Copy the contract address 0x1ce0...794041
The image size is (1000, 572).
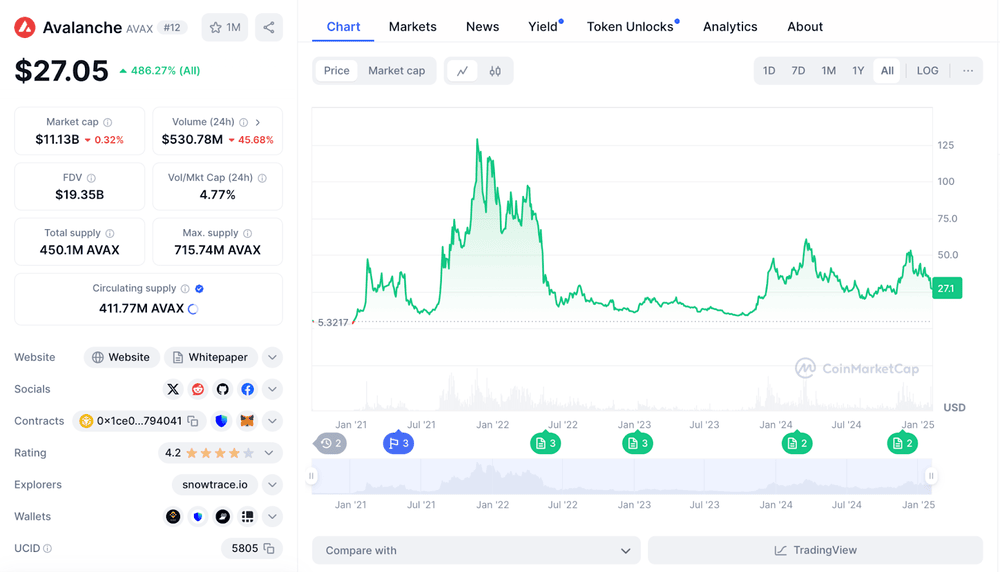[193, 421]
